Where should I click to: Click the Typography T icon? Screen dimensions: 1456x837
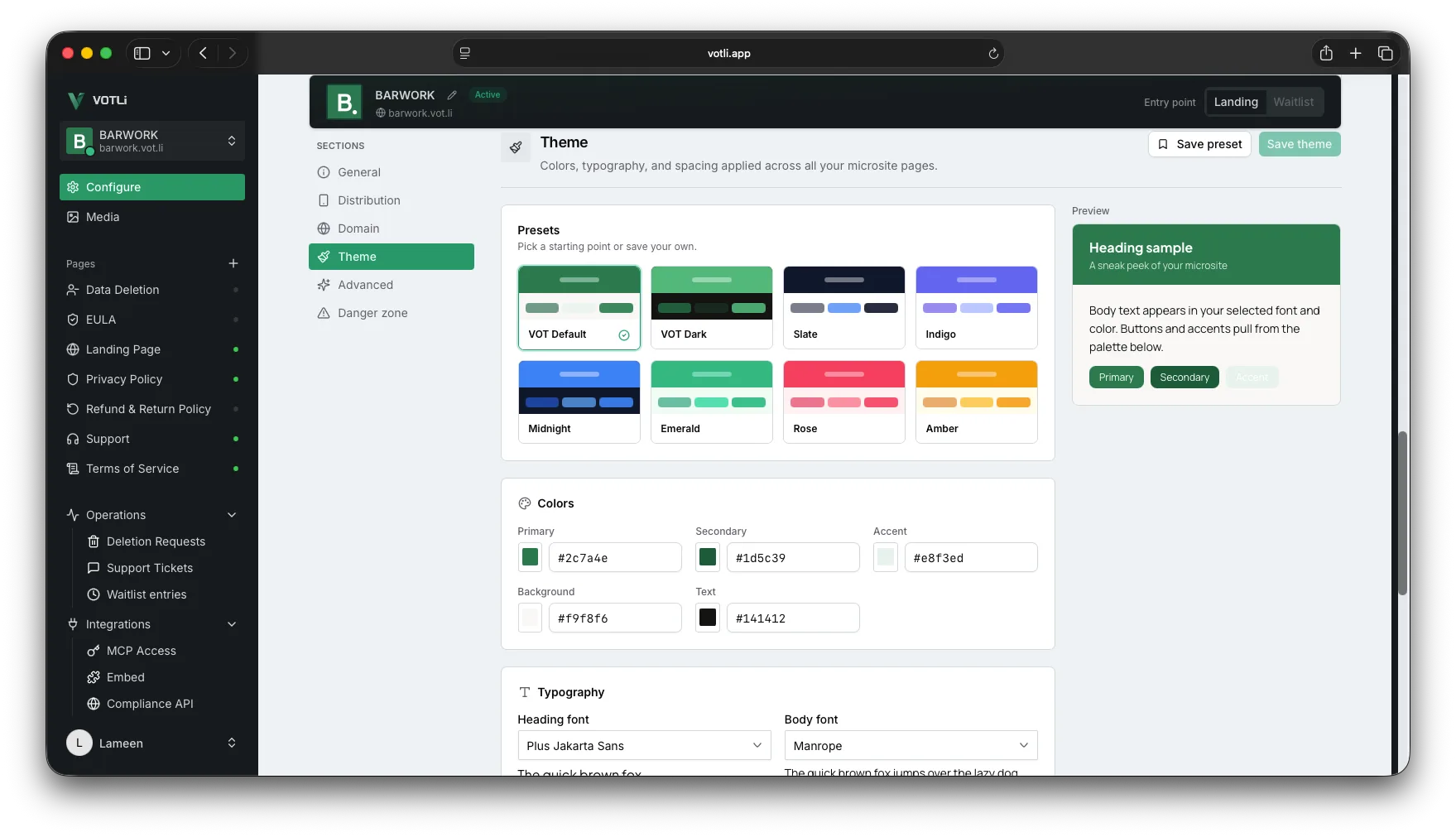click(524, 692)
